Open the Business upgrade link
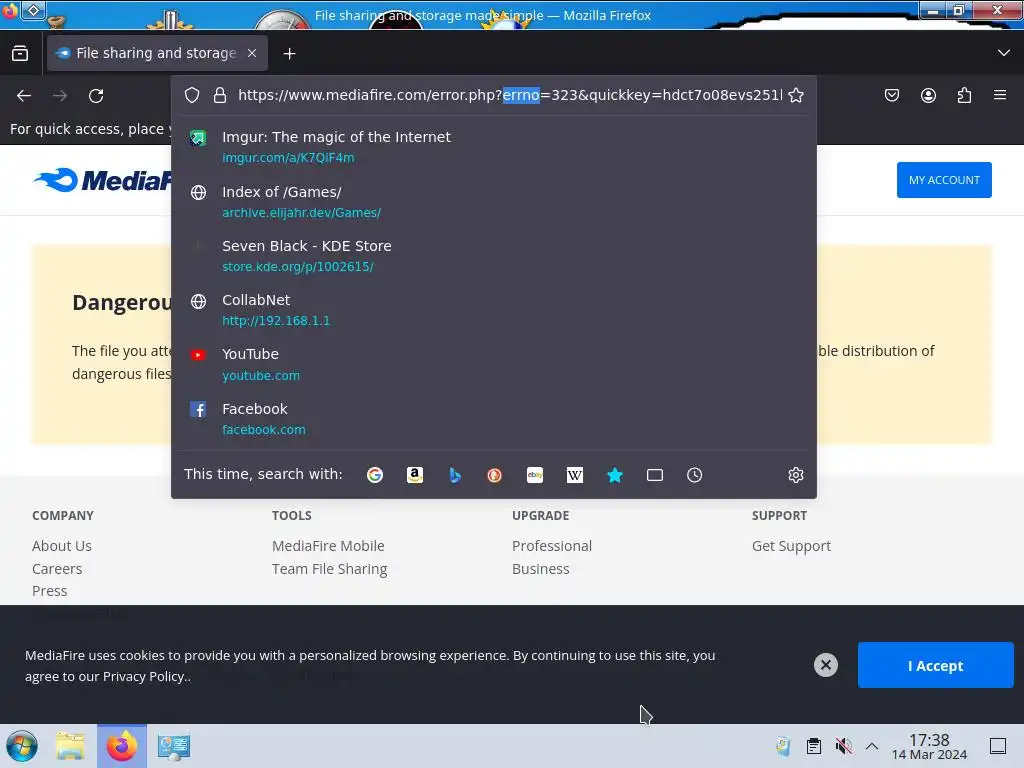Viewport: 1024px width, 768px height. [540, 569]
